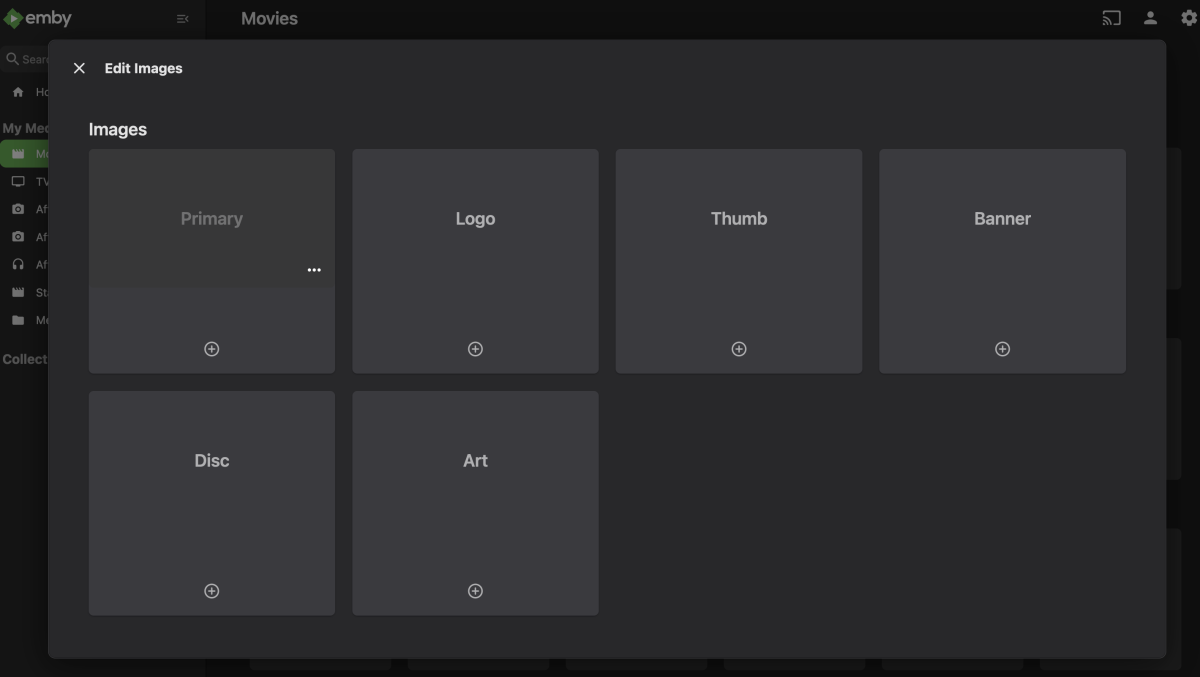Select the folder media icon in sidebar
The image size is (1200, 677).
[x=19, y=319]
